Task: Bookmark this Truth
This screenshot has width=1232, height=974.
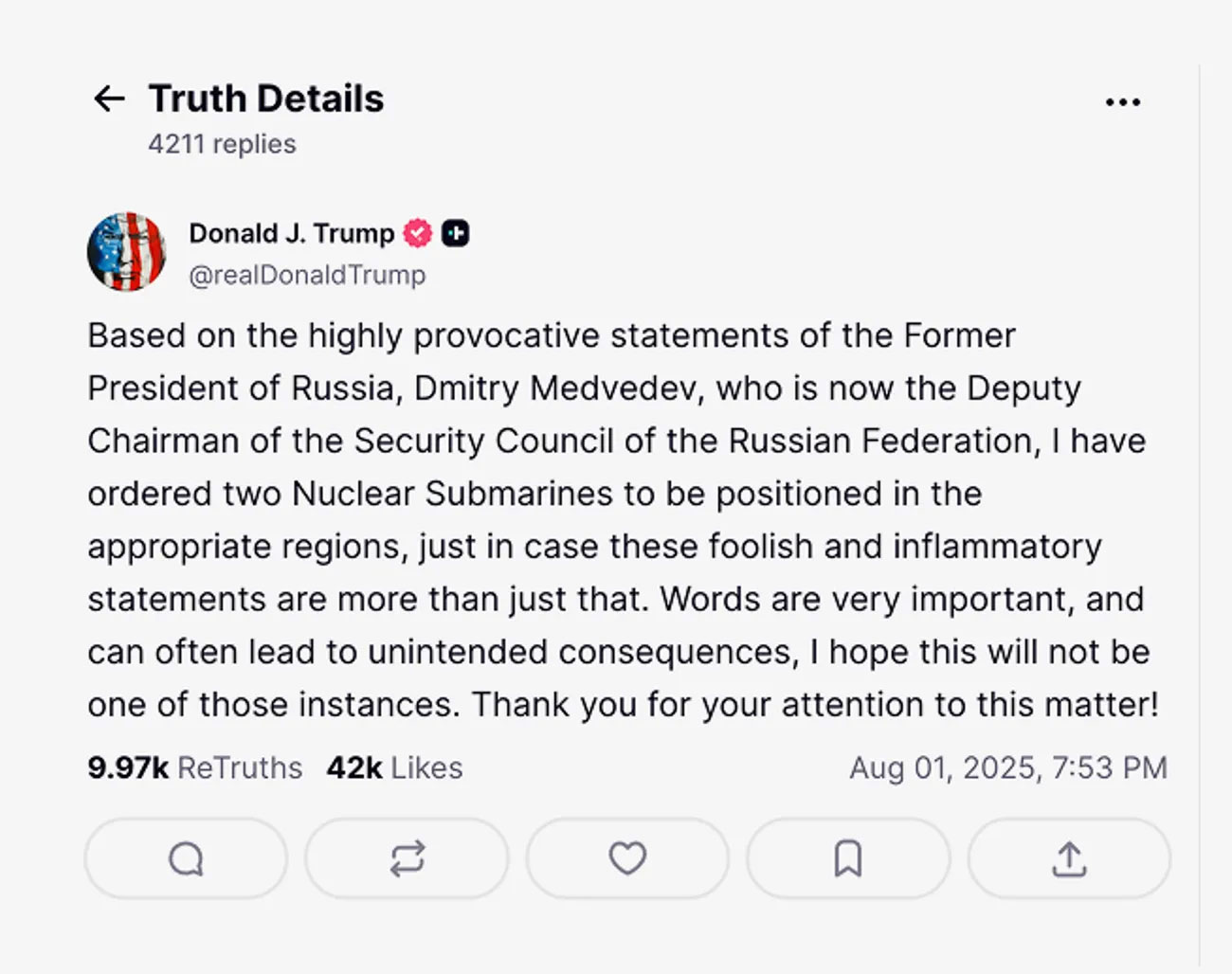Action: coord(848,859)
